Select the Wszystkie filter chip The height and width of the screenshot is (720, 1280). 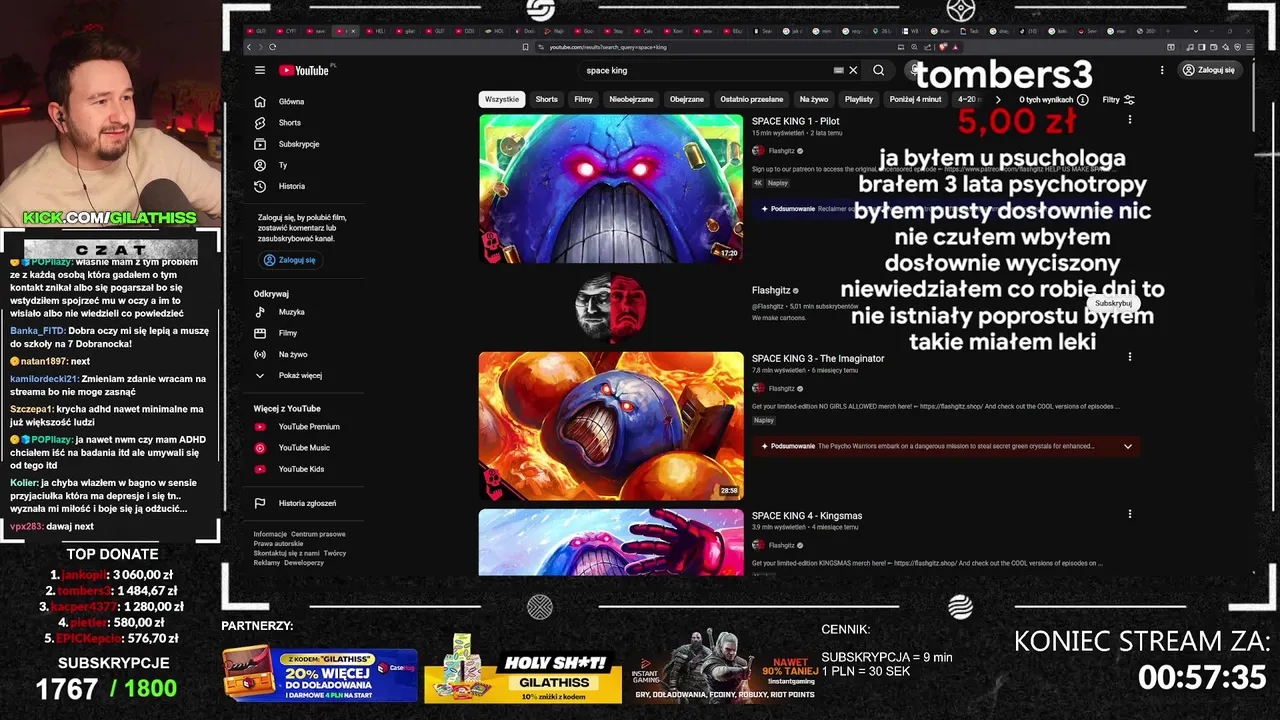[502, 99]
